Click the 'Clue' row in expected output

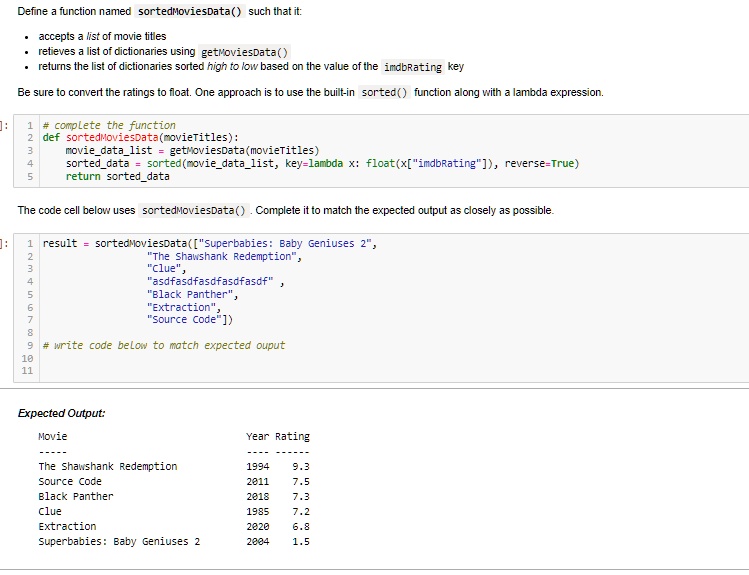174,511
